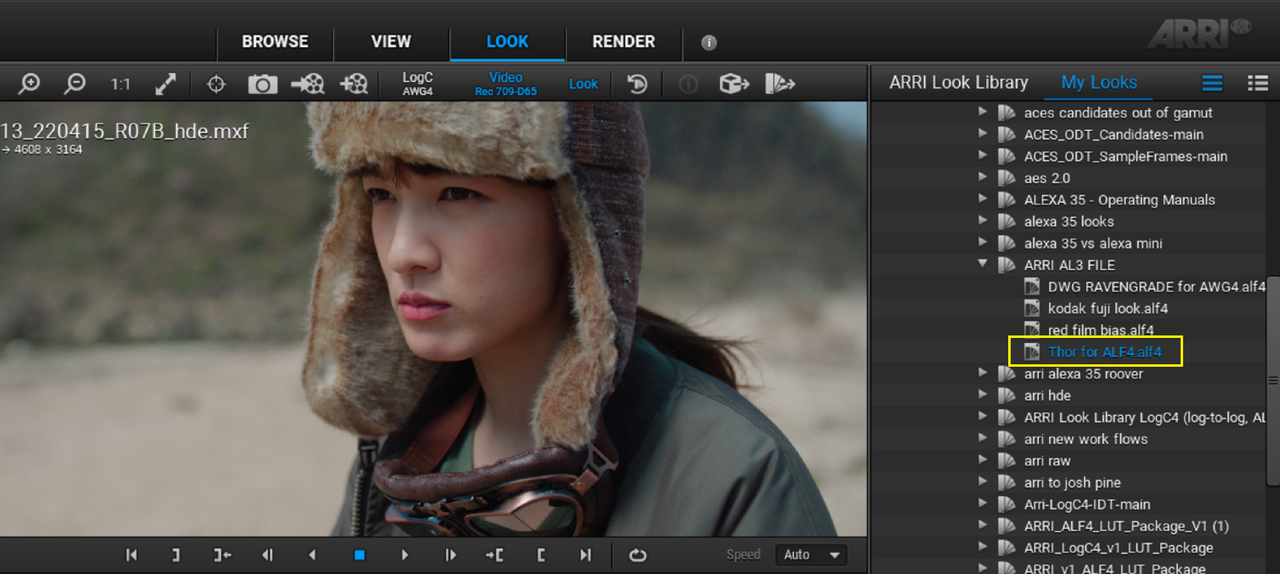Open the Speed dropdown set to Auto
This screenshot has height=574, width=1280.
click(810, 555)
